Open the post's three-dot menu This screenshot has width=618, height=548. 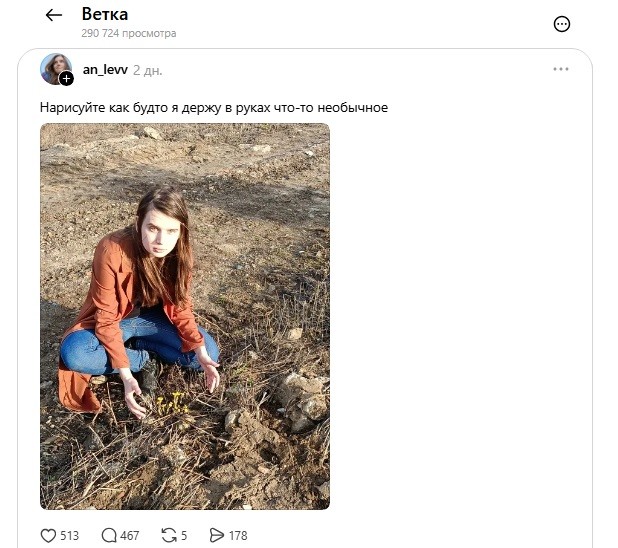pos(560,69)
